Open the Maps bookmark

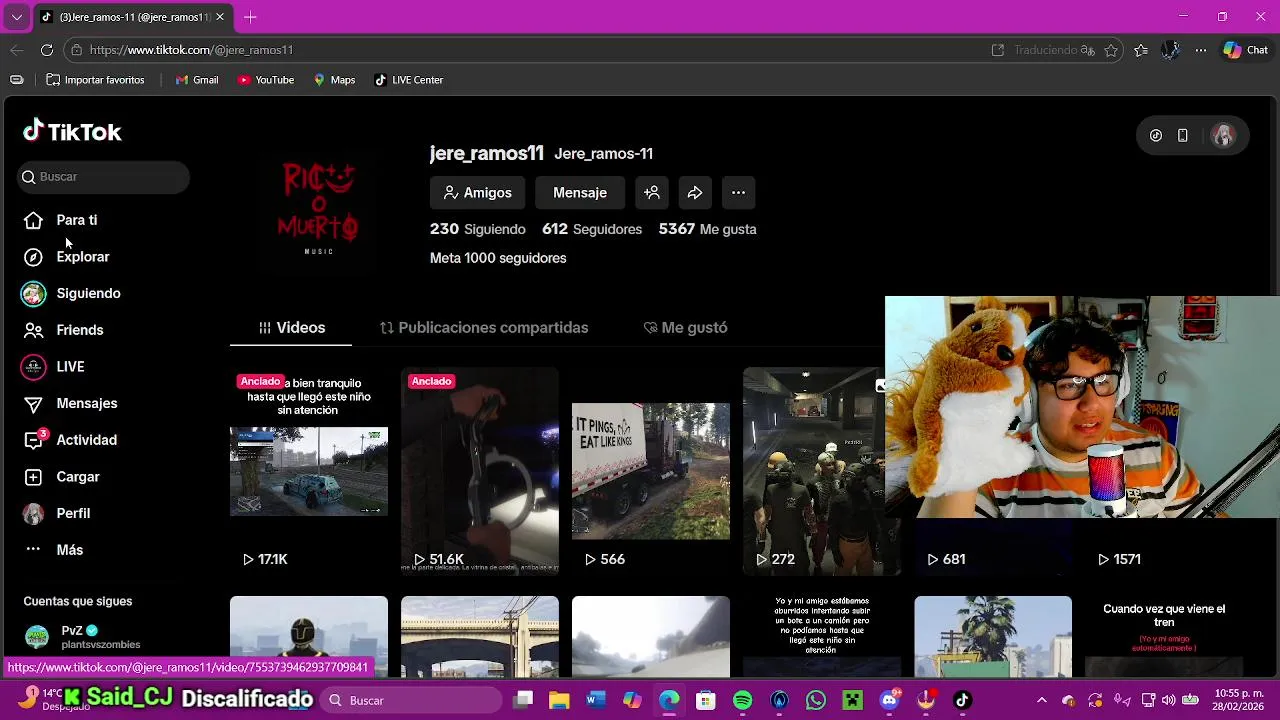click(x=334, y=80)
